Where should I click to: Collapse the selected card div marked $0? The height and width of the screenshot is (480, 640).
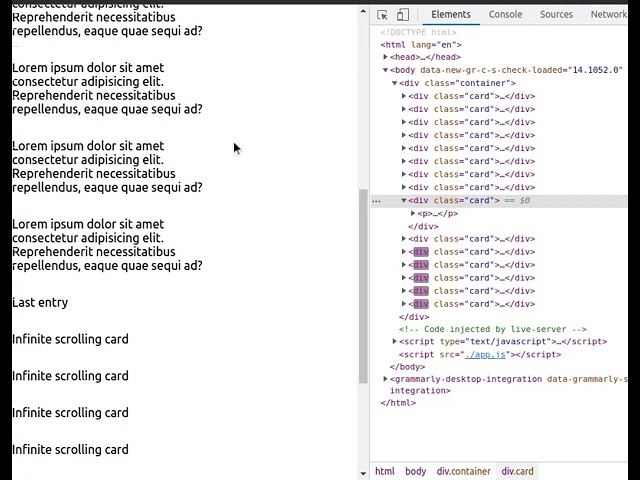(x=404, y=200)
